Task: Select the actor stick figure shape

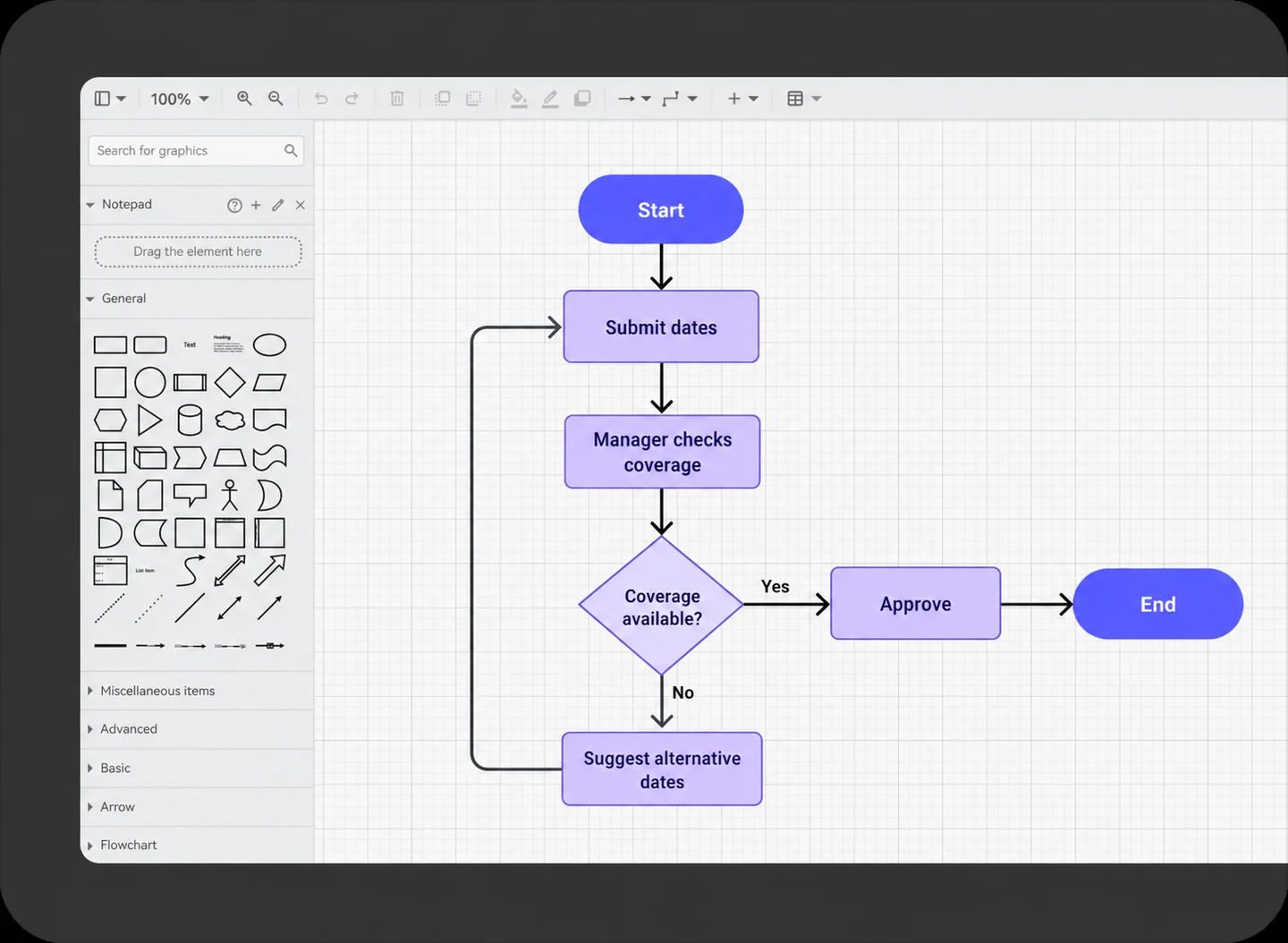Action: click(x=230, y=495)
